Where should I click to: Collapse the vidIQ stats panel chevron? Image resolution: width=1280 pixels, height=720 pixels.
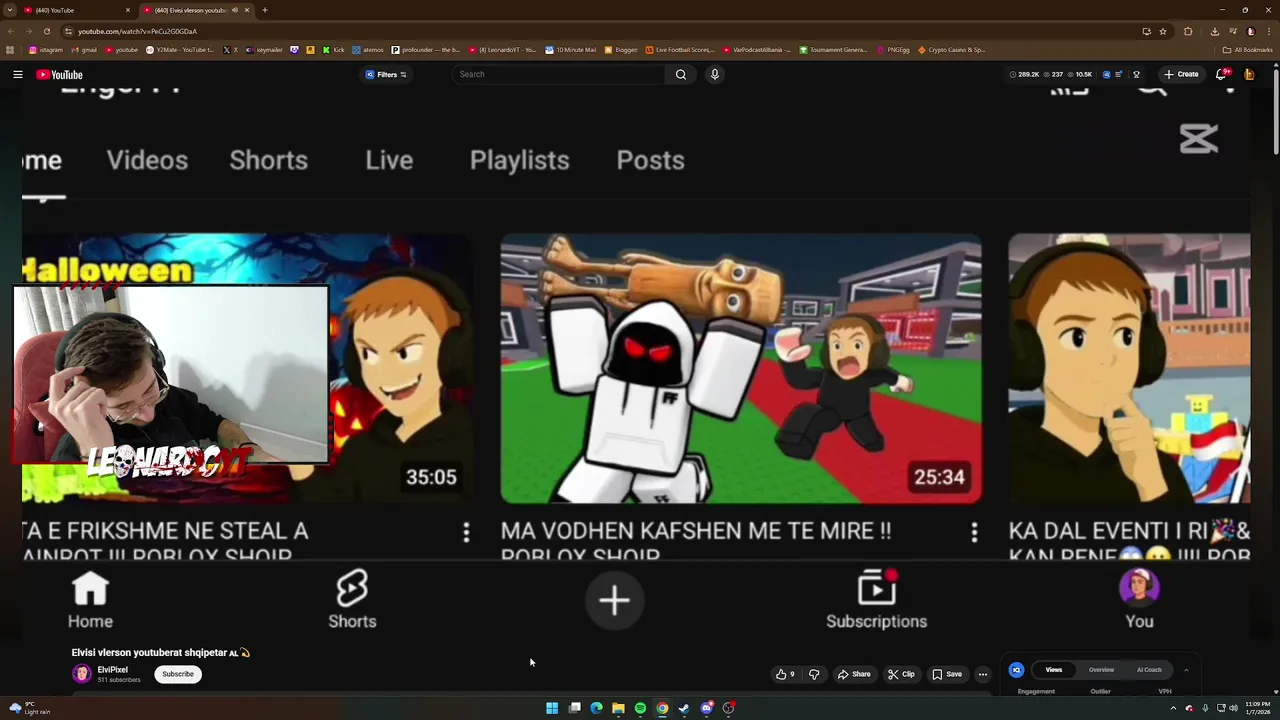(1186, 670)
